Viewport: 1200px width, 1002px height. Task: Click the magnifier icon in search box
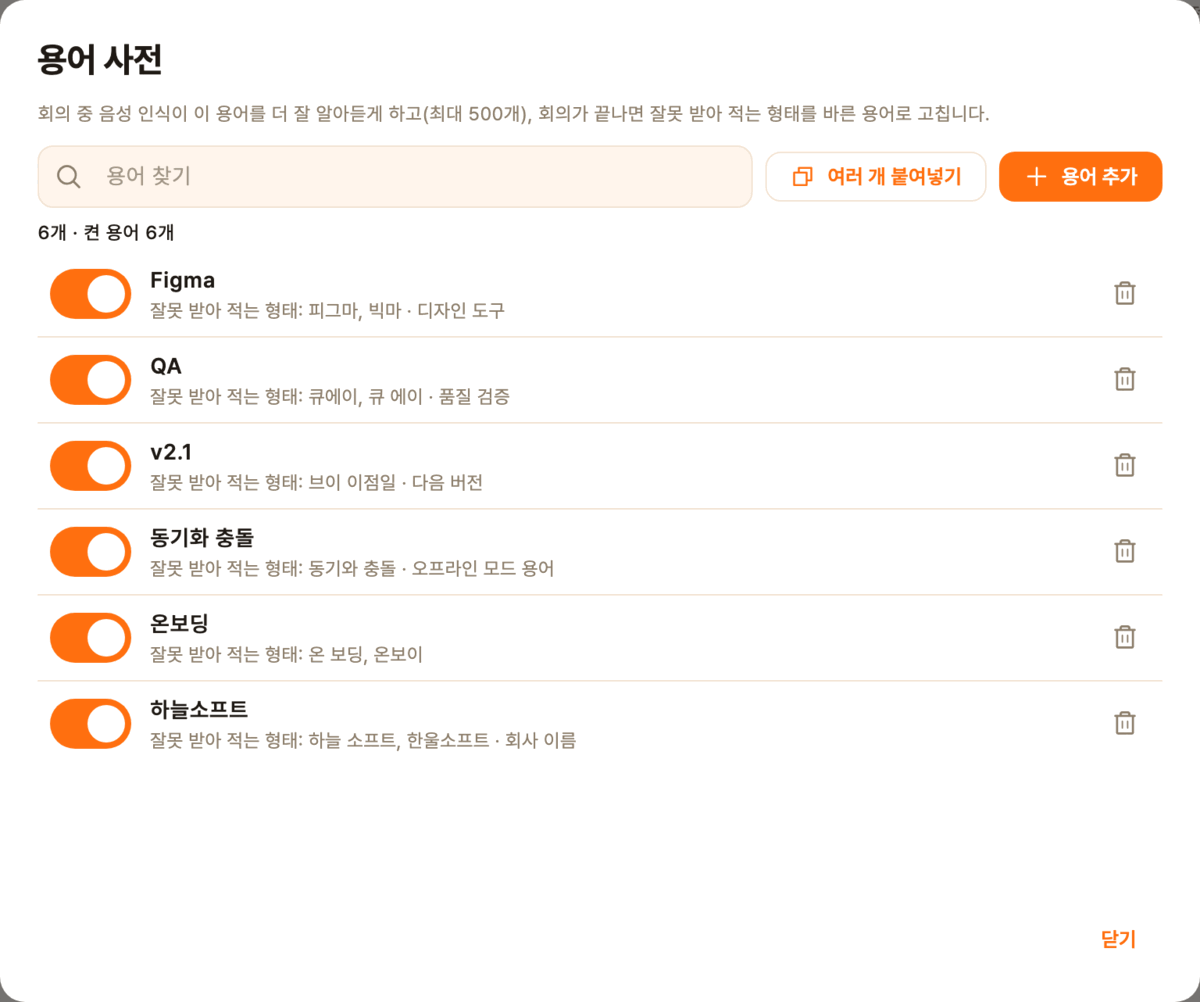(x=69, y=177)
